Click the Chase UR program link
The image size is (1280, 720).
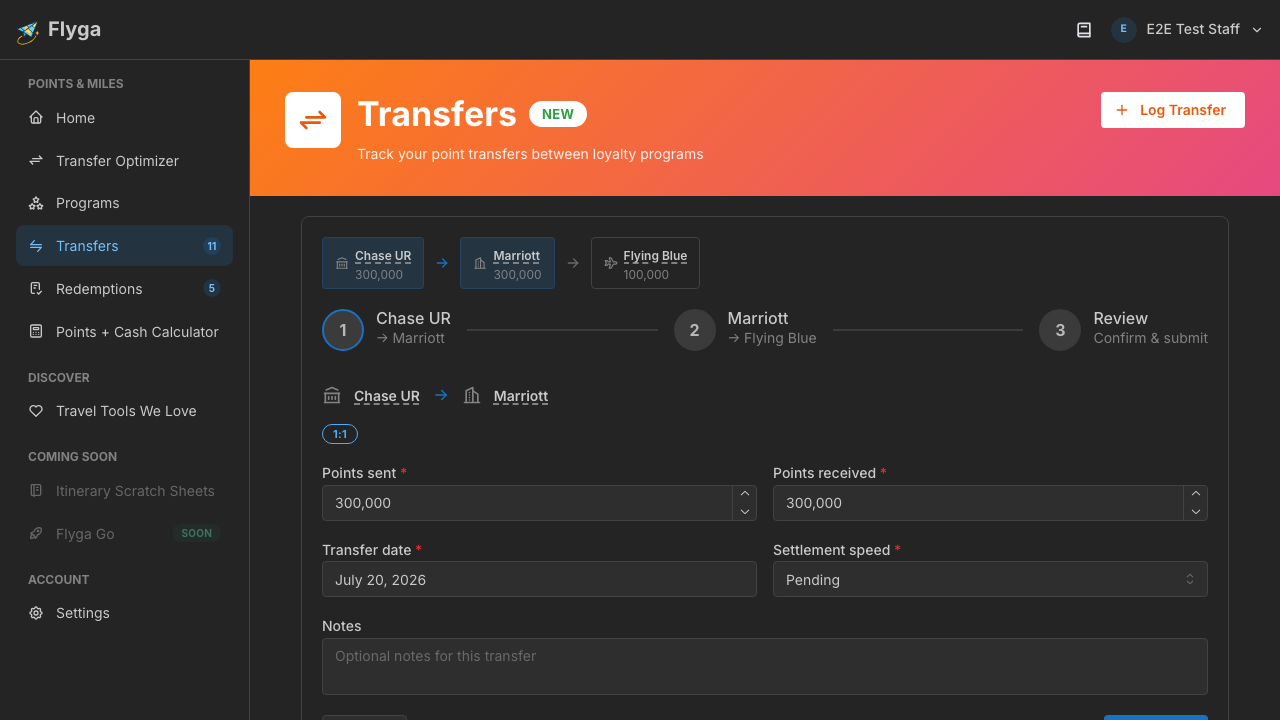(x=387, y=396)
